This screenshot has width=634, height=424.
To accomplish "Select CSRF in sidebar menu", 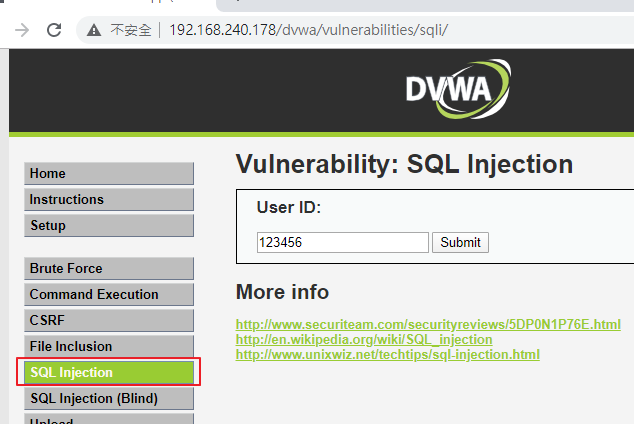I will click(x=109, y=320).
